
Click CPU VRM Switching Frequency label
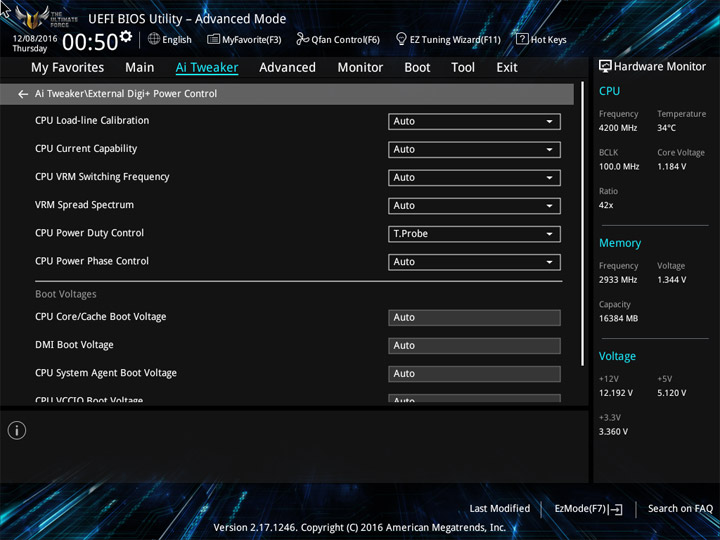click(102, 177)
